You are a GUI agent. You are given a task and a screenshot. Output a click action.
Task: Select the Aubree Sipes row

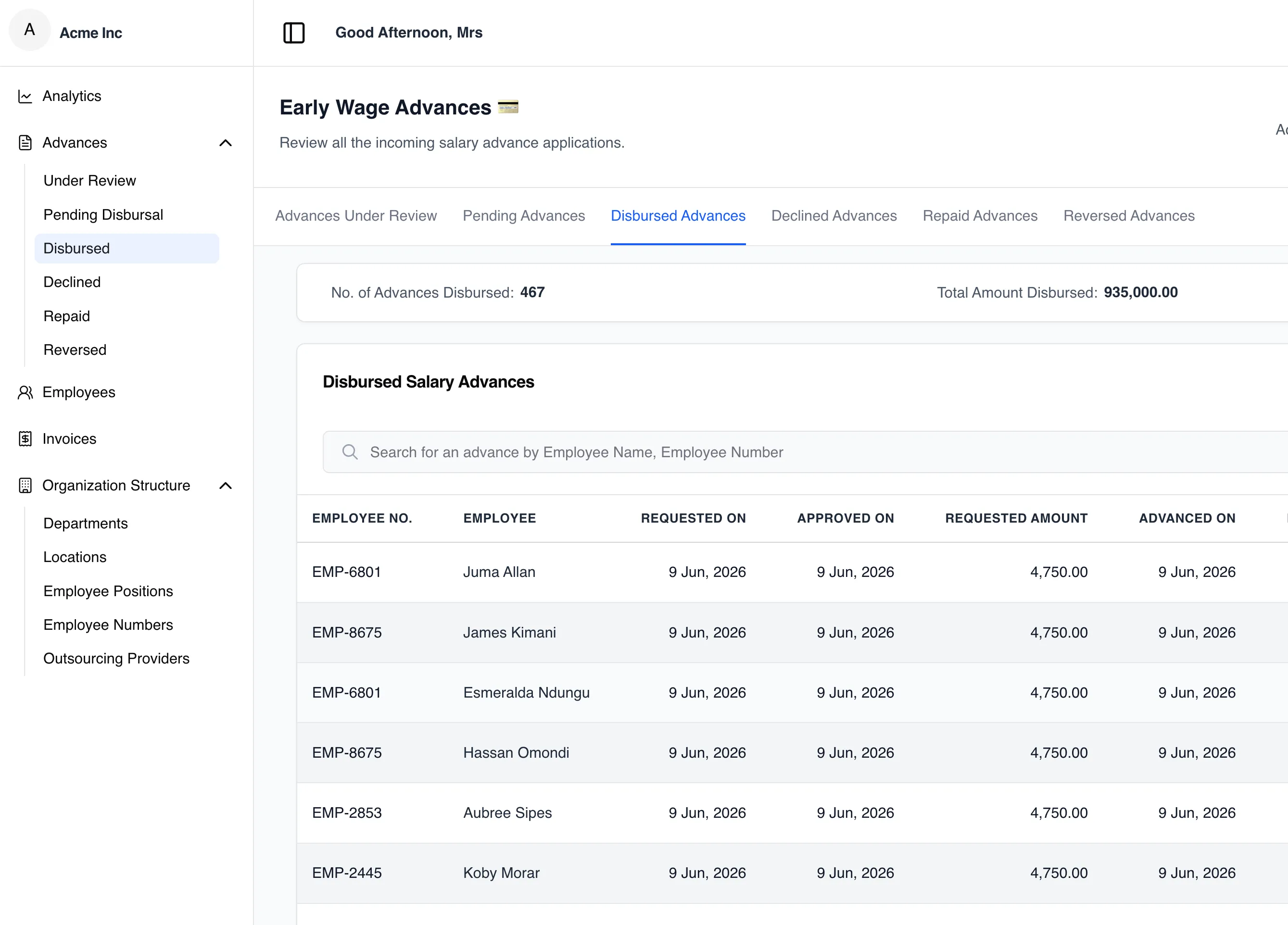pos(792,813)
